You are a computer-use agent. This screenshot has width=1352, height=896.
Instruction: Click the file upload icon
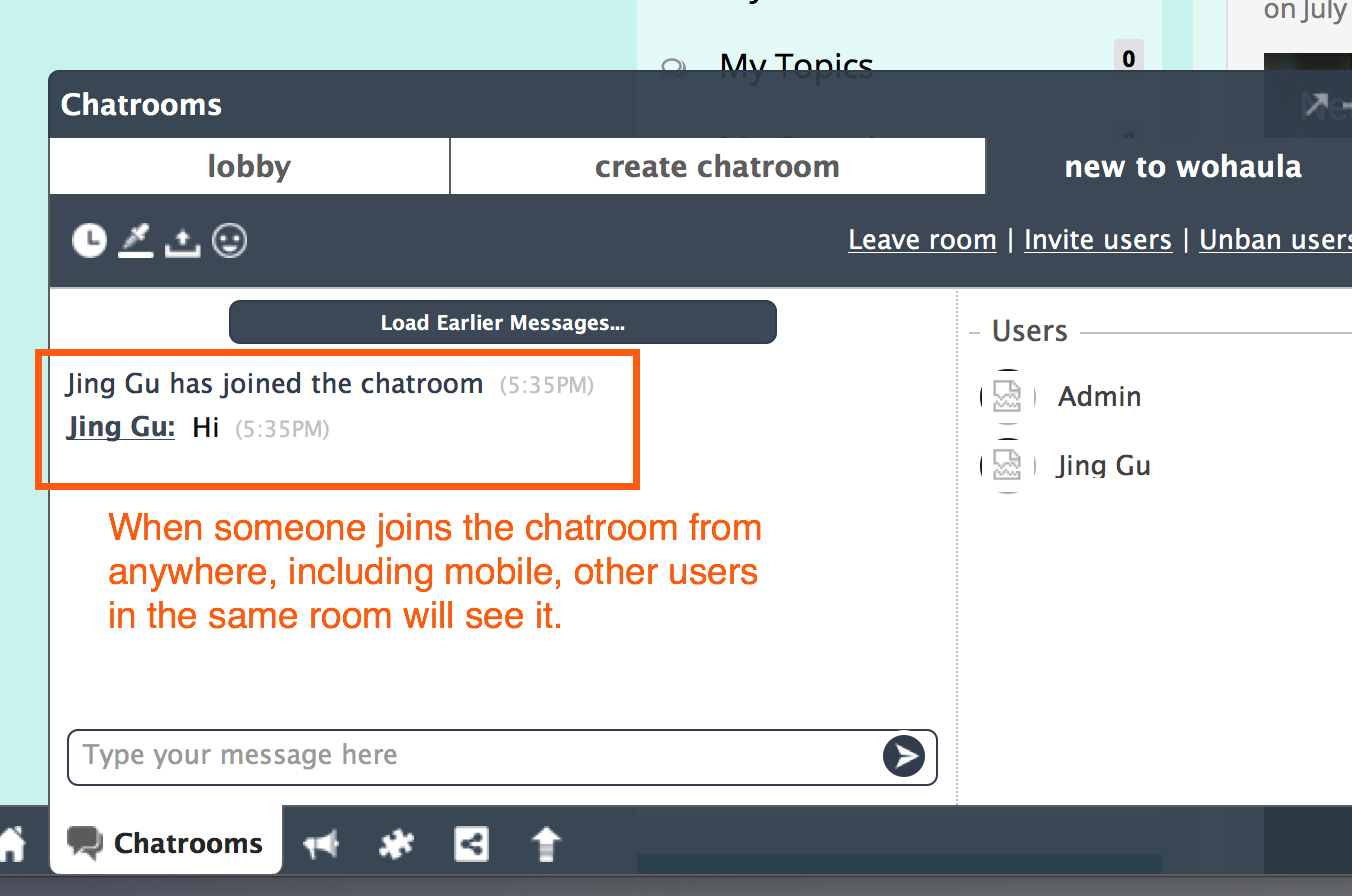pyautogui.click(x=183, y=241)
